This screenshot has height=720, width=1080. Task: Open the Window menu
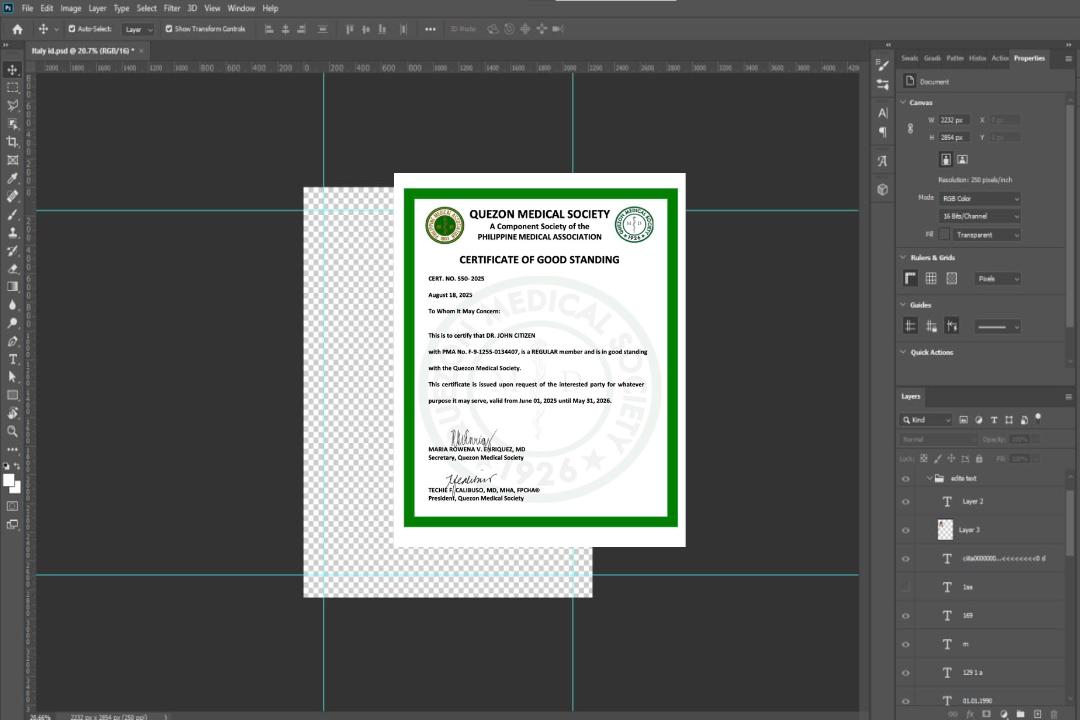[241, 8]
